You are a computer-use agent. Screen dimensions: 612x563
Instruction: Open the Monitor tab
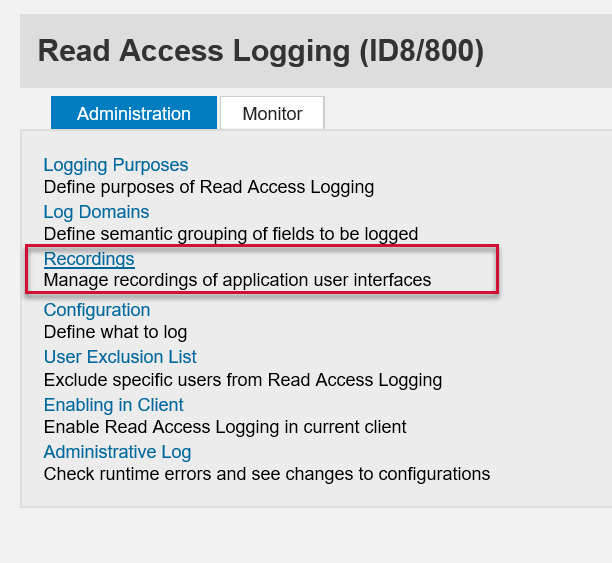[272, 113]
